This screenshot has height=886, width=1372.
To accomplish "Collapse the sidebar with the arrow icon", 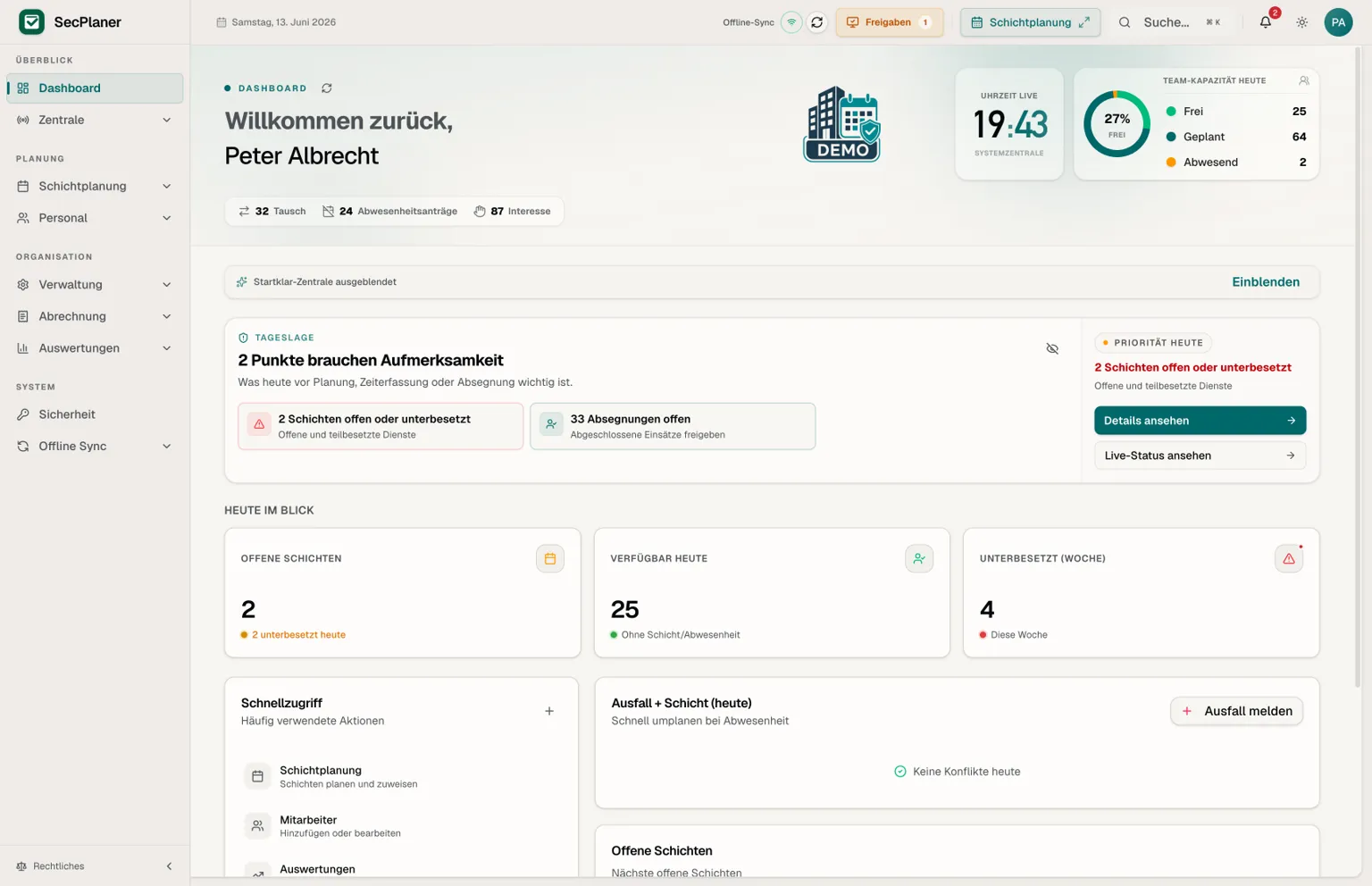I will click(x=169, y=866).
